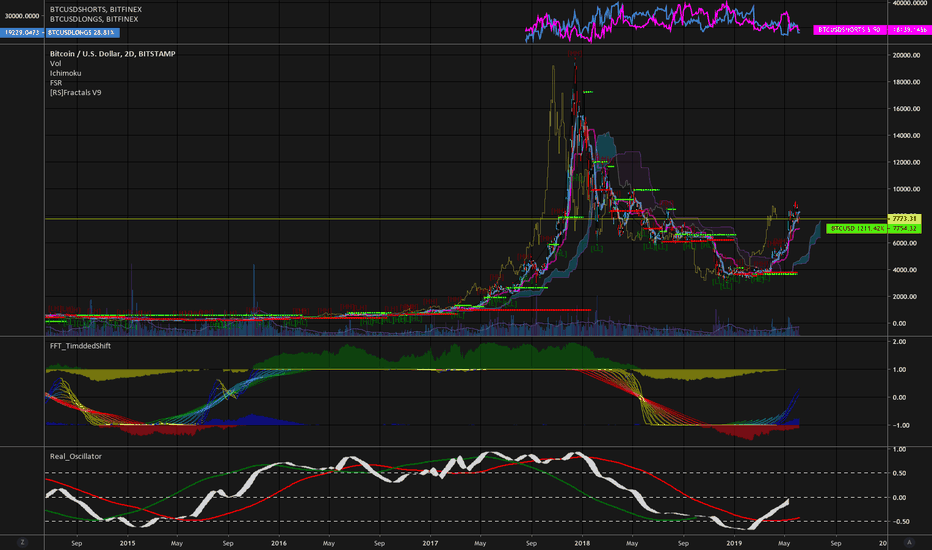
Task: Select the FSR indicator label
Action: [x=56, y=83]
